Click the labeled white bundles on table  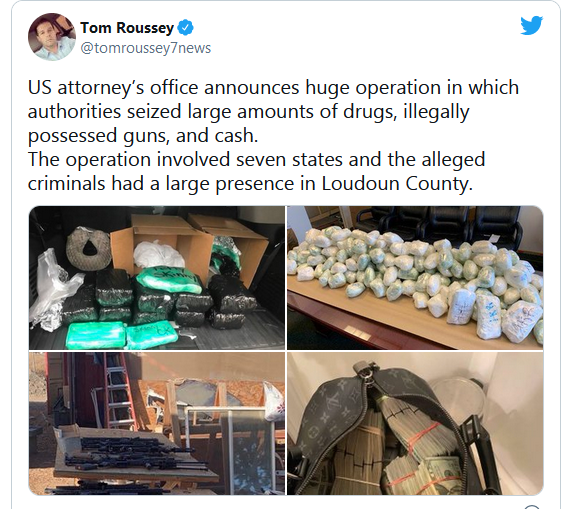click(493, 315)
